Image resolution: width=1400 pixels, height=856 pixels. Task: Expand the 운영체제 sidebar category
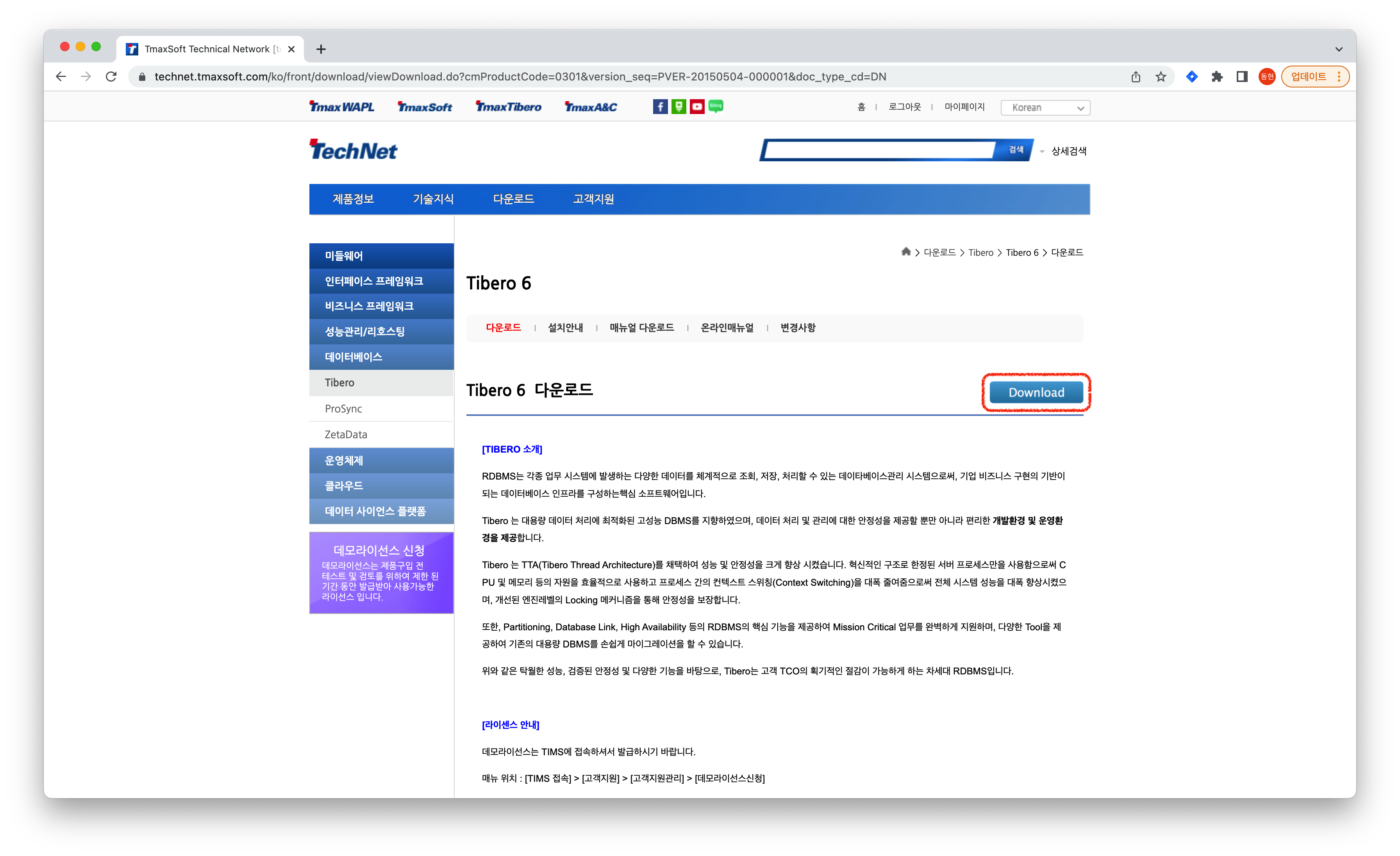[381, 461]
